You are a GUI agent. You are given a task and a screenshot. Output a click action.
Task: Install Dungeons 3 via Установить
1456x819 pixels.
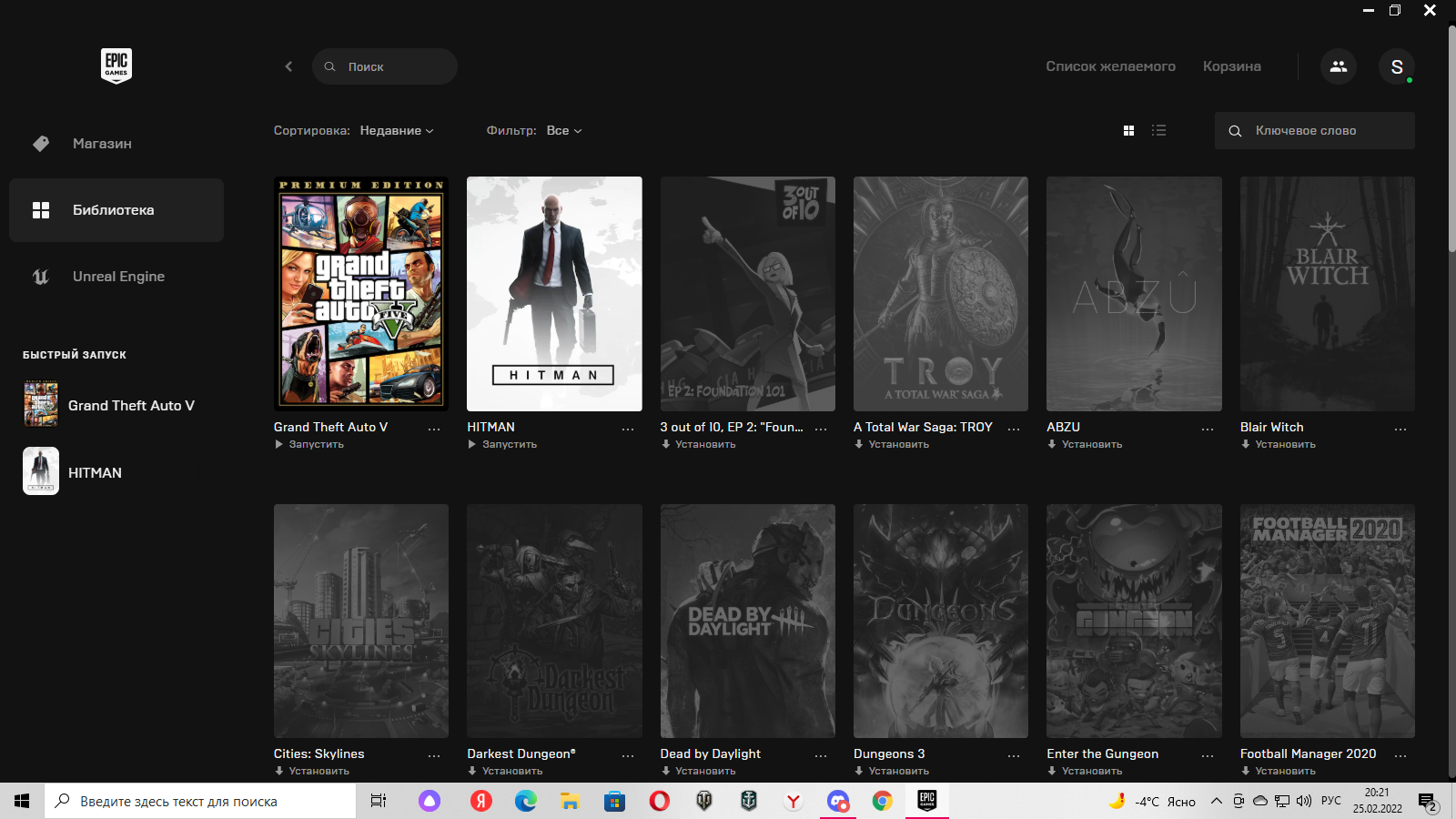pyautogui.click(x=892, y=771)
